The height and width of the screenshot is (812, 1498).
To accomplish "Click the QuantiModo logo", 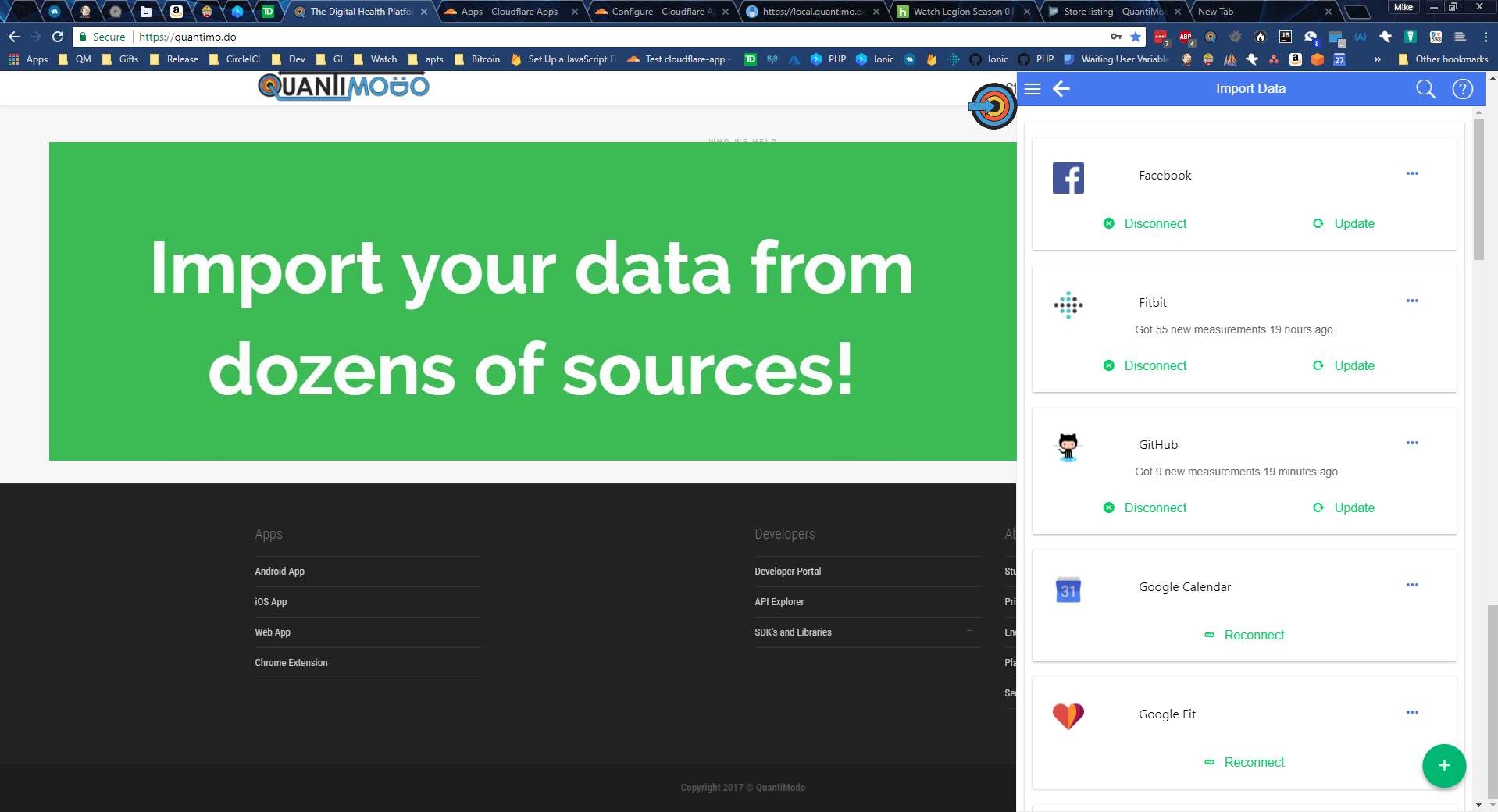I will pyautogui.click(x=344, y=86).
